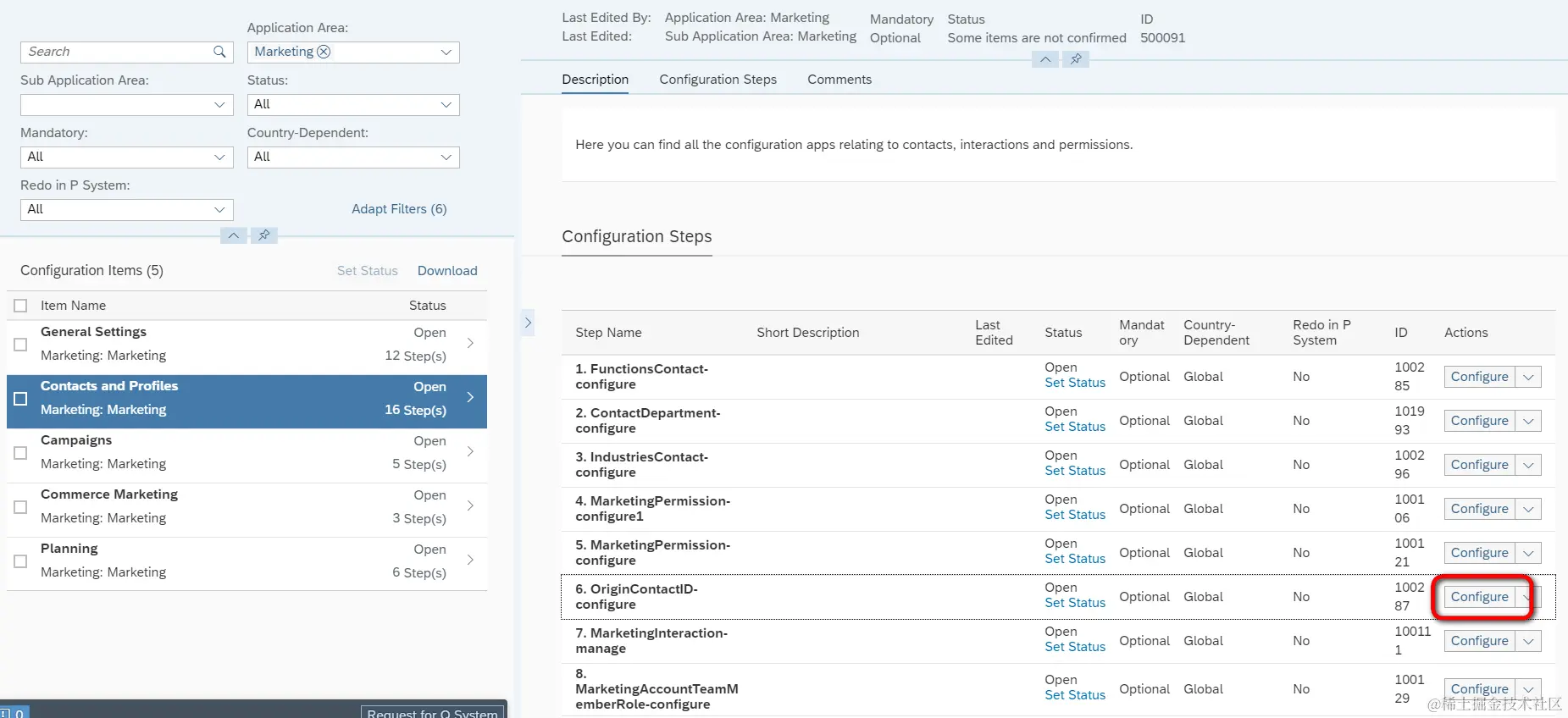Set Status for OriginContactID-configure step
This screenshot has width=1568, height=718.
1075,603
